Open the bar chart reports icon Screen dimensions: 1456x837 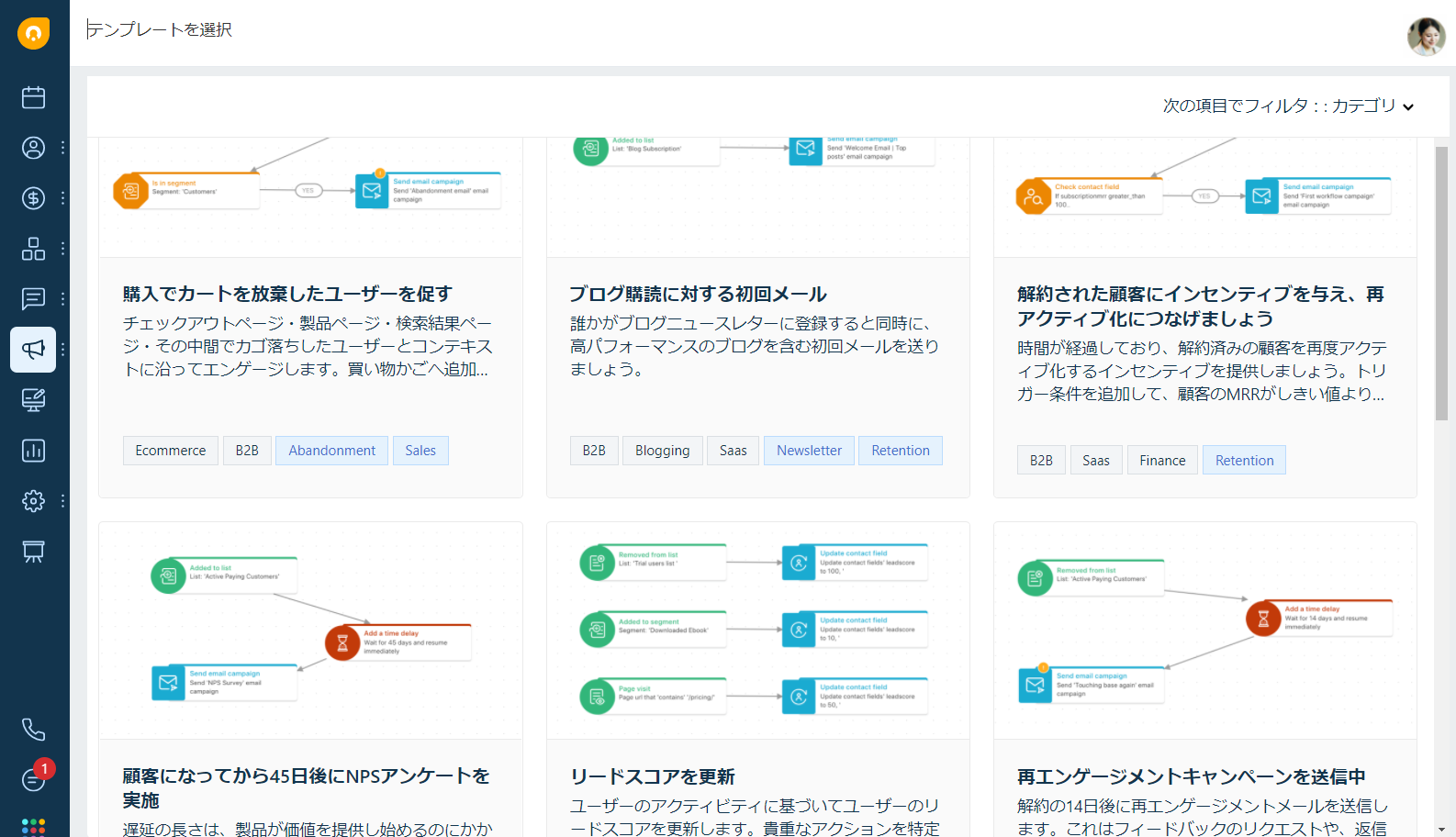click(x=34, y=451)
